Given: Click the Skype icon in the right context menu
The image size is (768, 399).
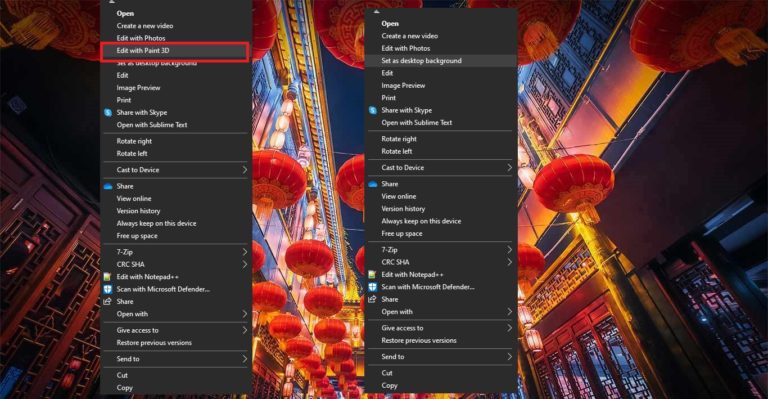Looking at the screenshot, I should pos(373,111).
